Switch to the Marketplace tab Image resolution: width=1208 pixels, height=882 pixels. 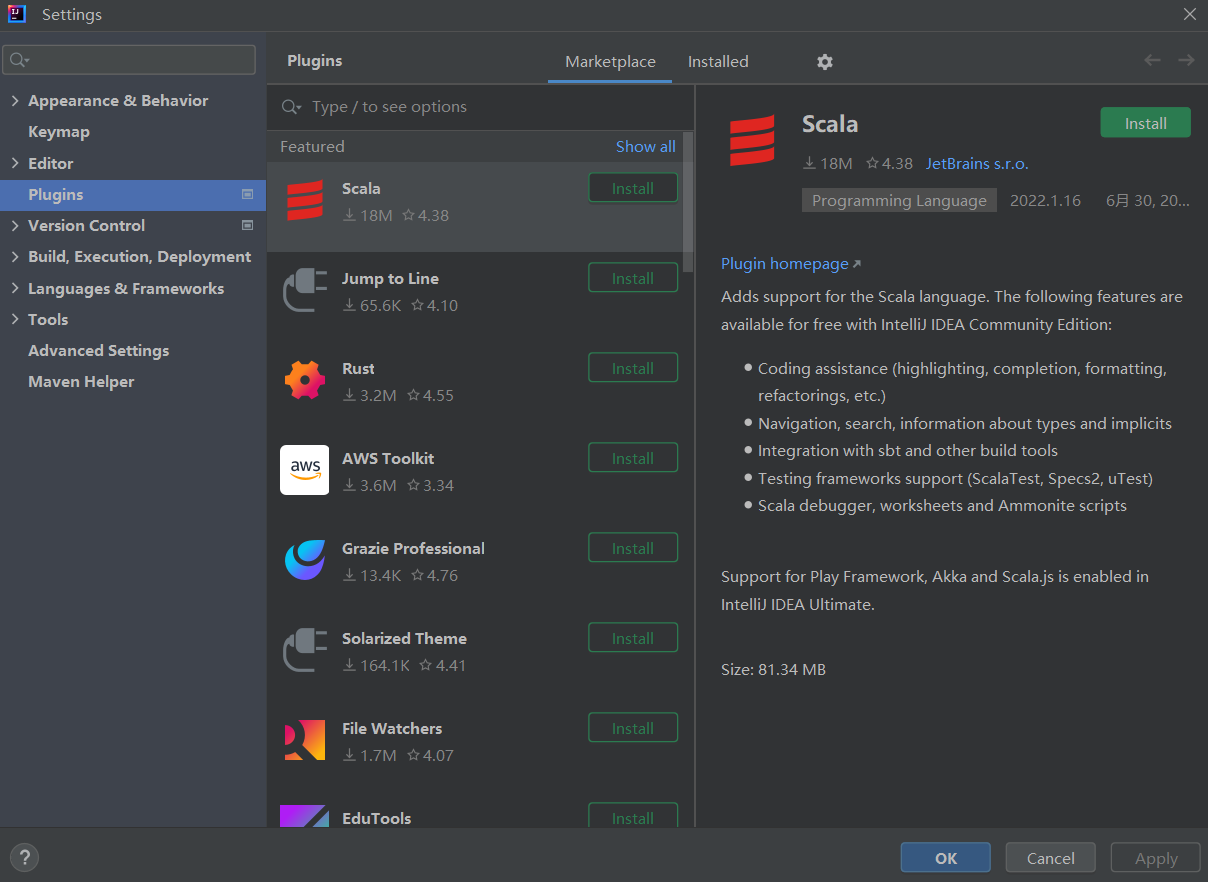click(610, 62)
